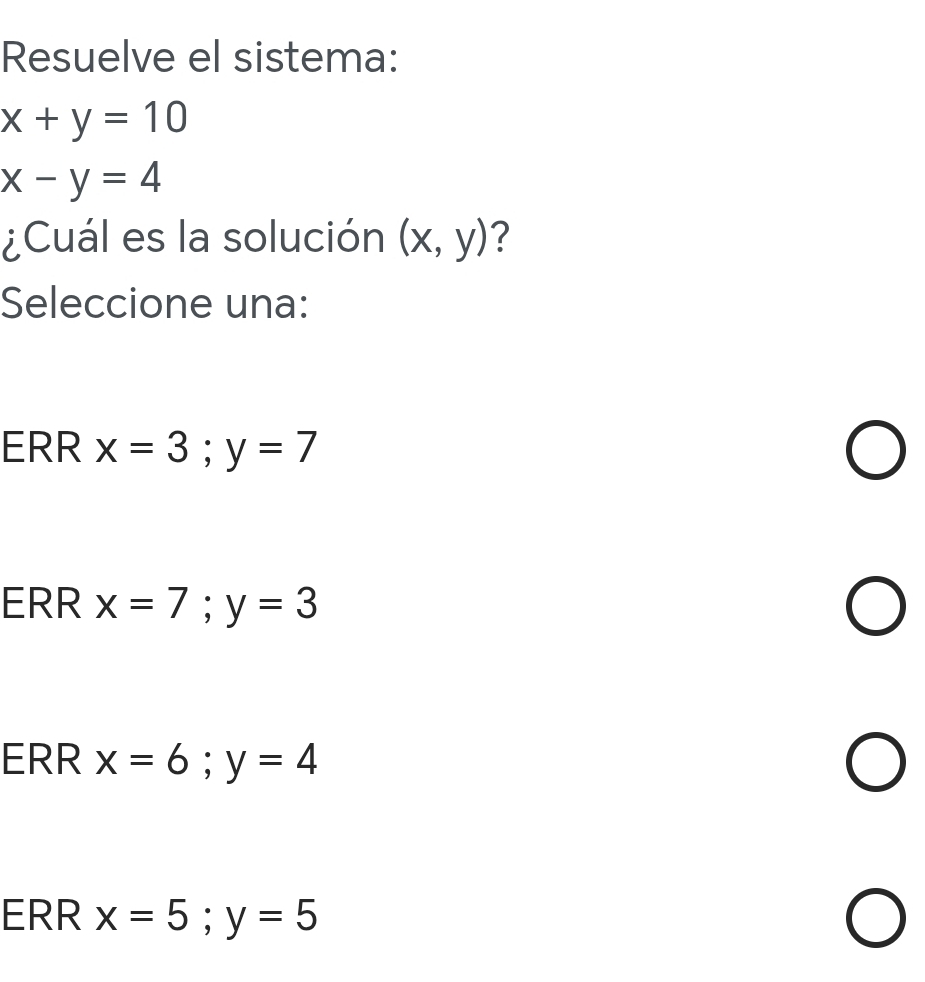The width and height of the screenshot is (925, 982).
Task: Click the 'Seleccione una:' prompt text
Action: (x=155, y=303)
